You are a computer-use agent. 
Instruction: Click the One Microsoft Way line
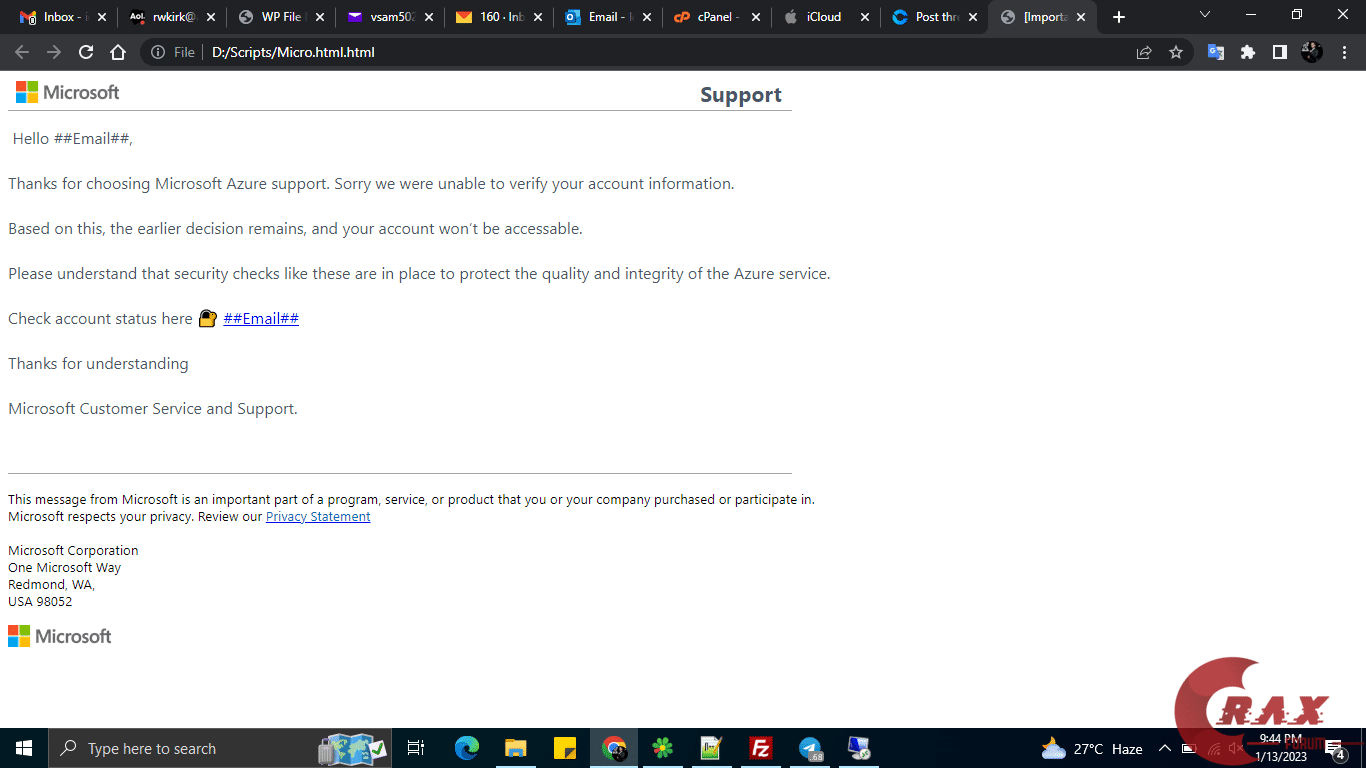(64, 568)
